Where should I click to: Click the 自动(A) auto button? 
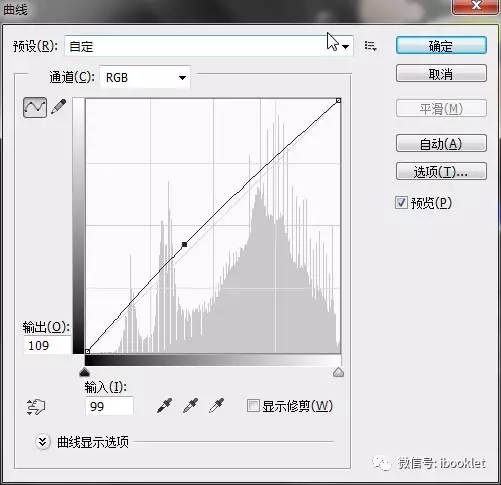(441, 144)
